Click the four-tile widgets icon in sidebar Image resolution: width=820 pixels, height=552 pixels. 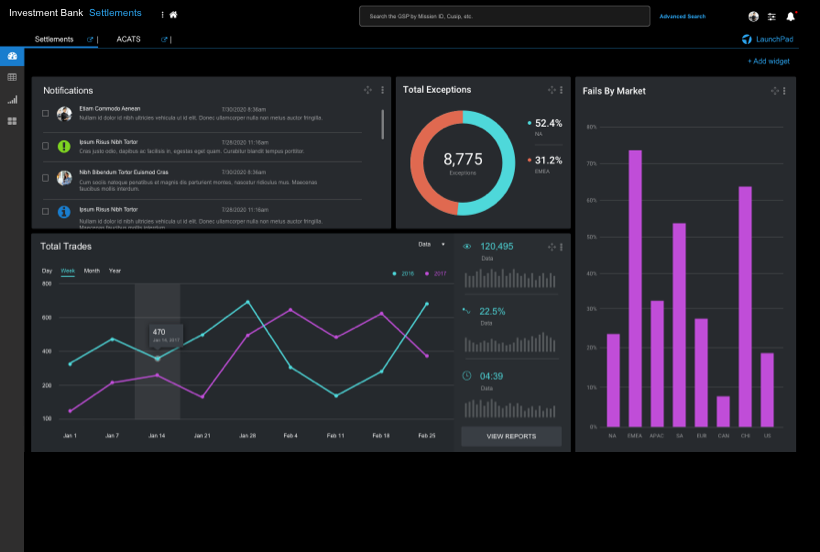click(12, 121)
